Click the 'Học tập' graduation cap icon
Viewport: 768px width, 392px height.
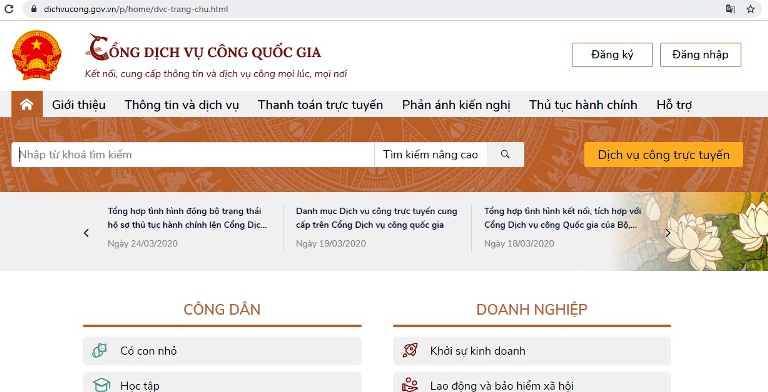(101, 385)
